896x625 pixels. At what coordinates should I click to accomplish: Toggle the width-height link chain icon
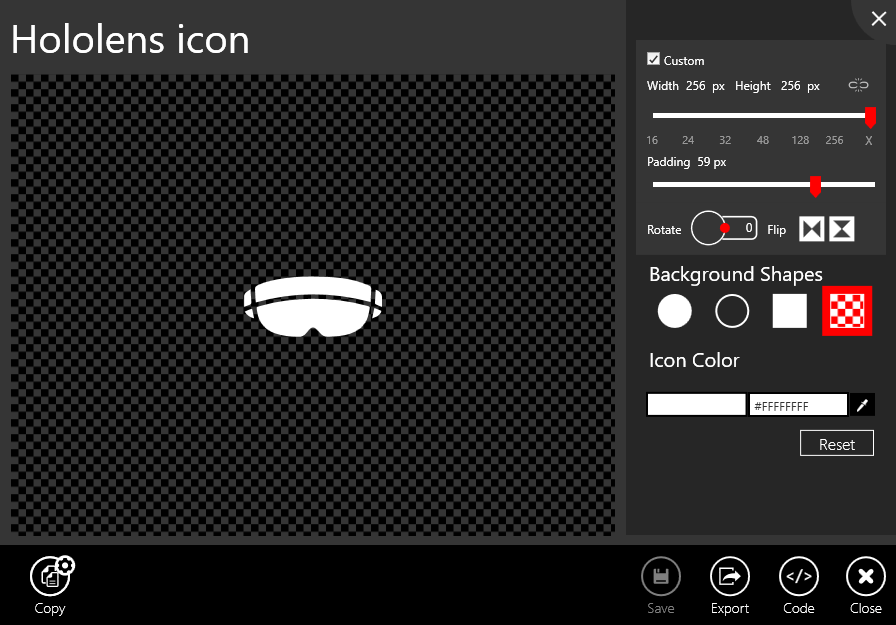point(858,85)
